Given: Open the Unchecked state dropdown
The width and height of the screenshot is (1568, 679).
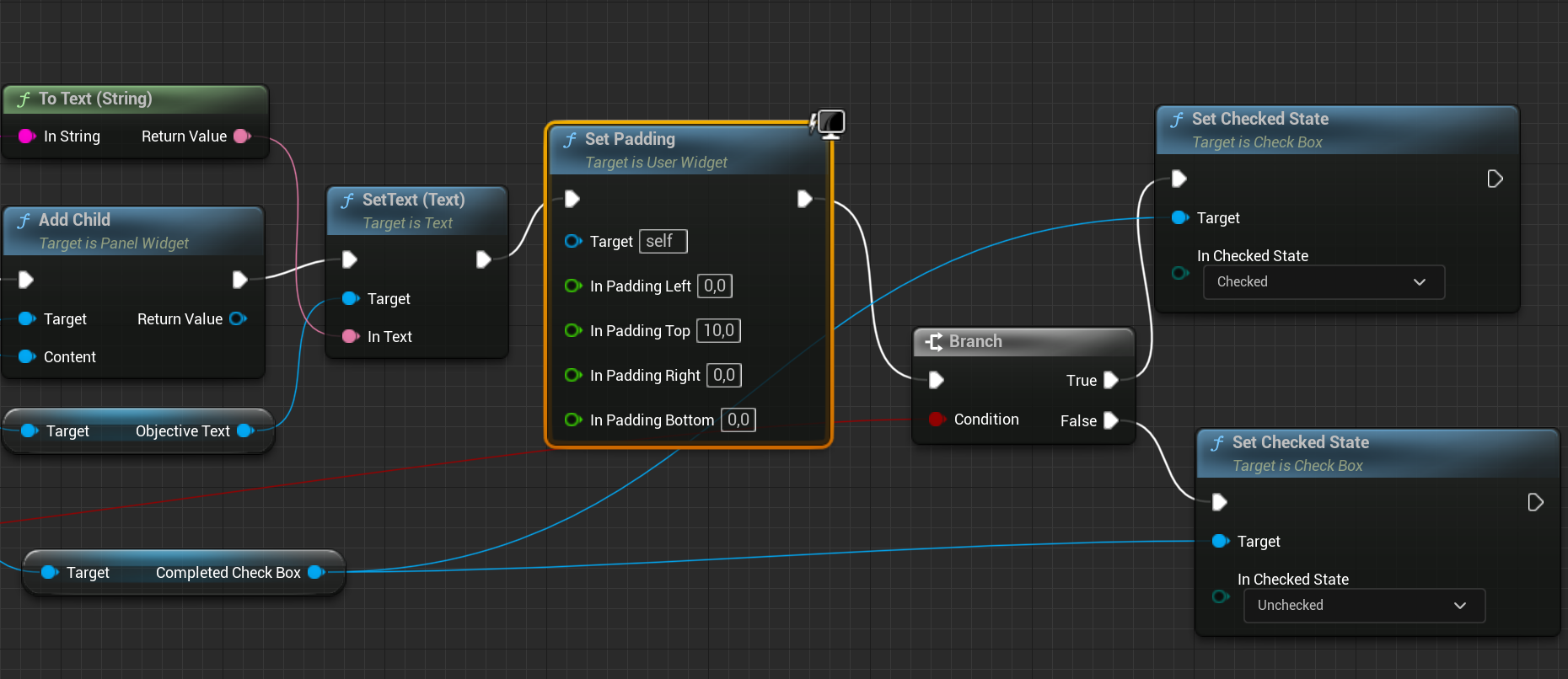Looking at the screenshot, I should pyautogui.click(x=1364, y=606).
